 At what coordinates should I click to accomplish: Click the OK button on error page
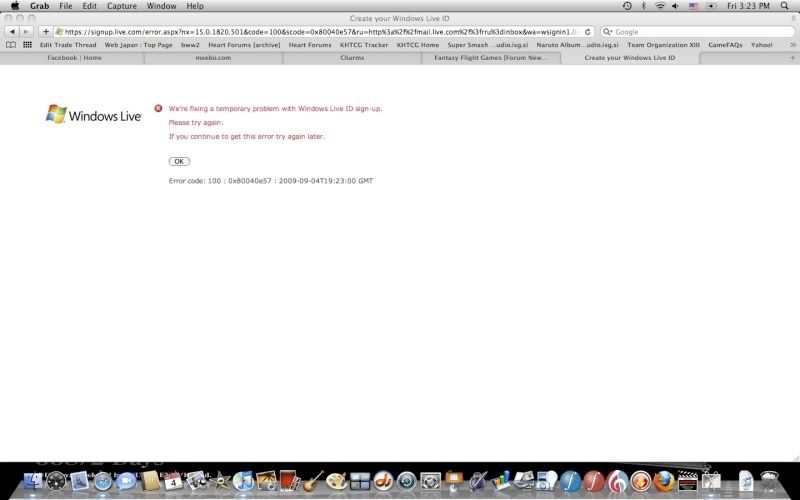click(179, 161)
